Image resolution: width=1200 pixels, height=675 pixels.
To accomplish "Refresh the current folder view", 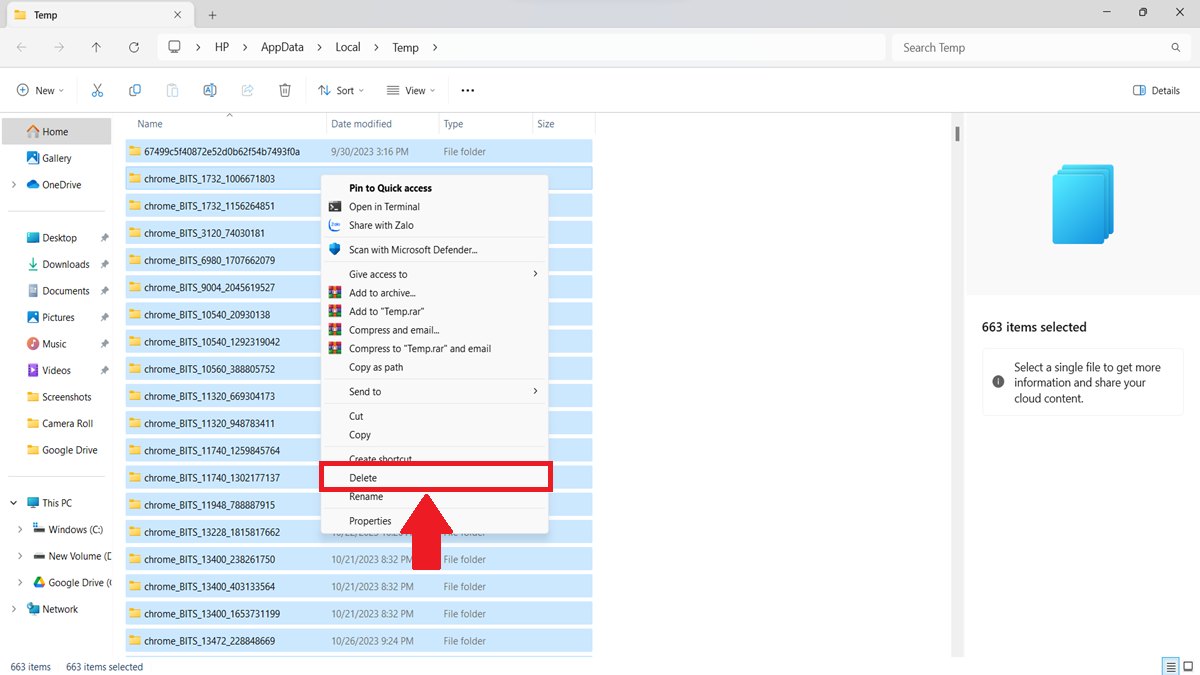I will 134,47.
